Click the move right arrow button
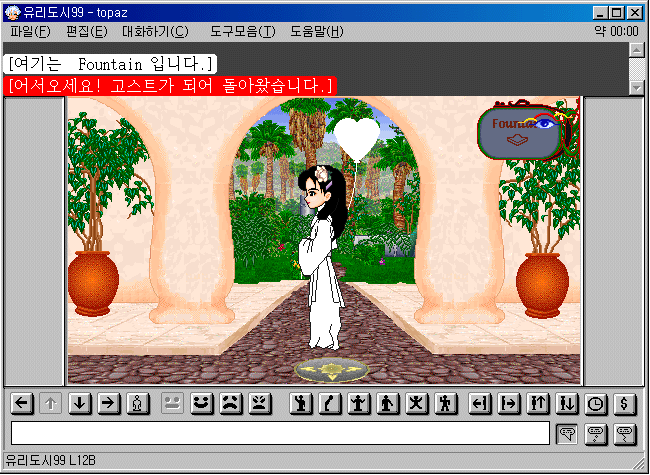Image resolution: width=650 pixels, height=475 pixels. click(x=109, y=404)
